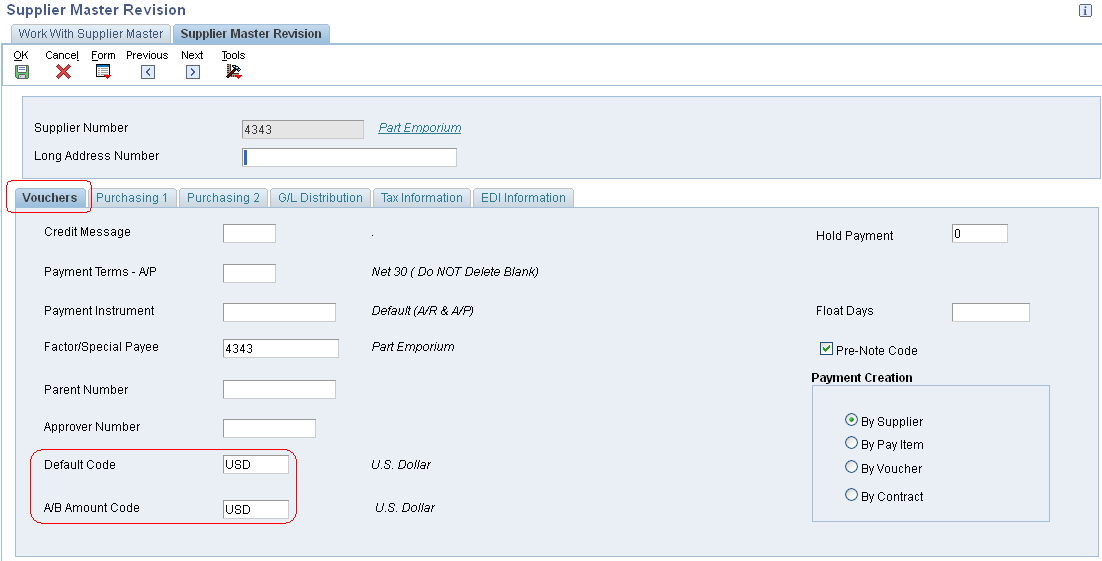The height and width of the screenshot is (561, 1102).
Task: Click the 'U.S. Dollar' text beside A/B Amount Code
Action: point(405,508)
